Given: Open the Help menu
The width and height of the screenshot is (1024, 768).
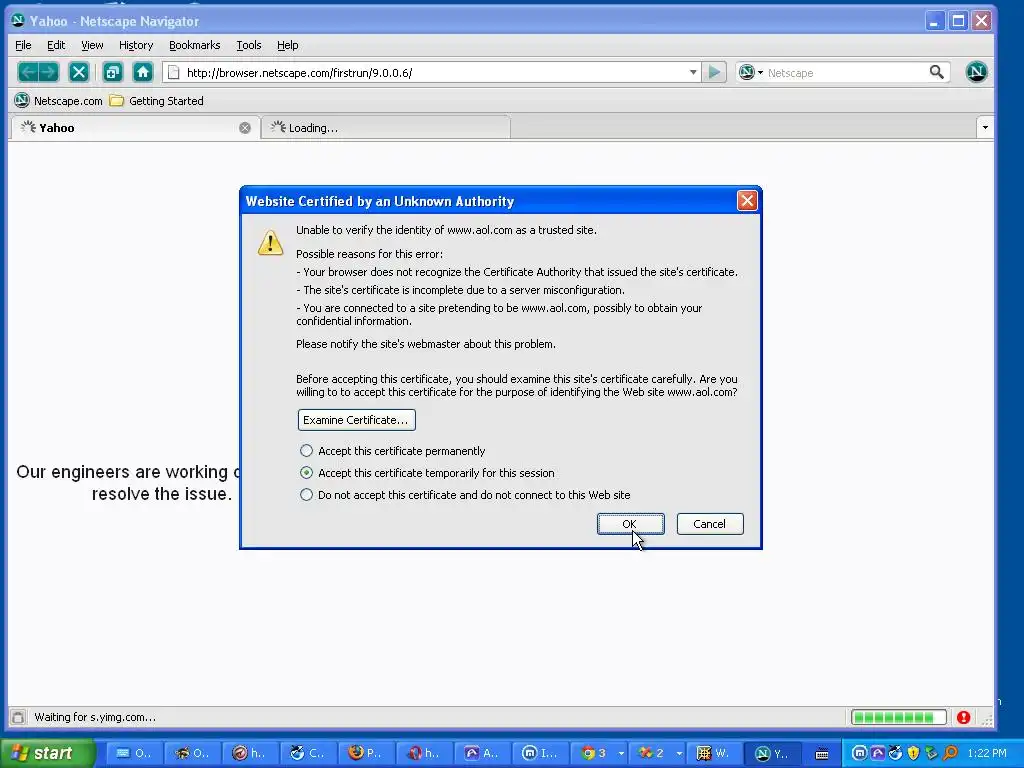Looking at the screenshot, I should click(x=287, y=45).
